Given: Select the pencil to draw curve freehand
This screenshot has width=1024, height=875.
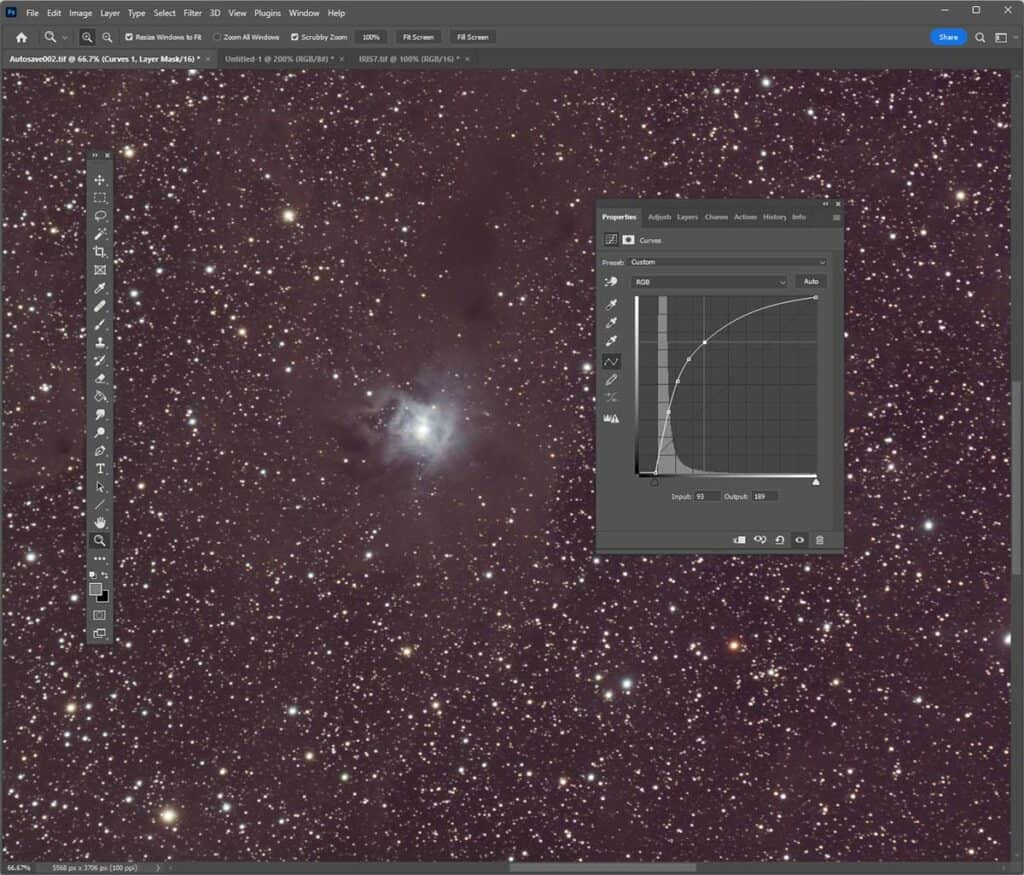Looking at the screenshot, I should point(610,380).
